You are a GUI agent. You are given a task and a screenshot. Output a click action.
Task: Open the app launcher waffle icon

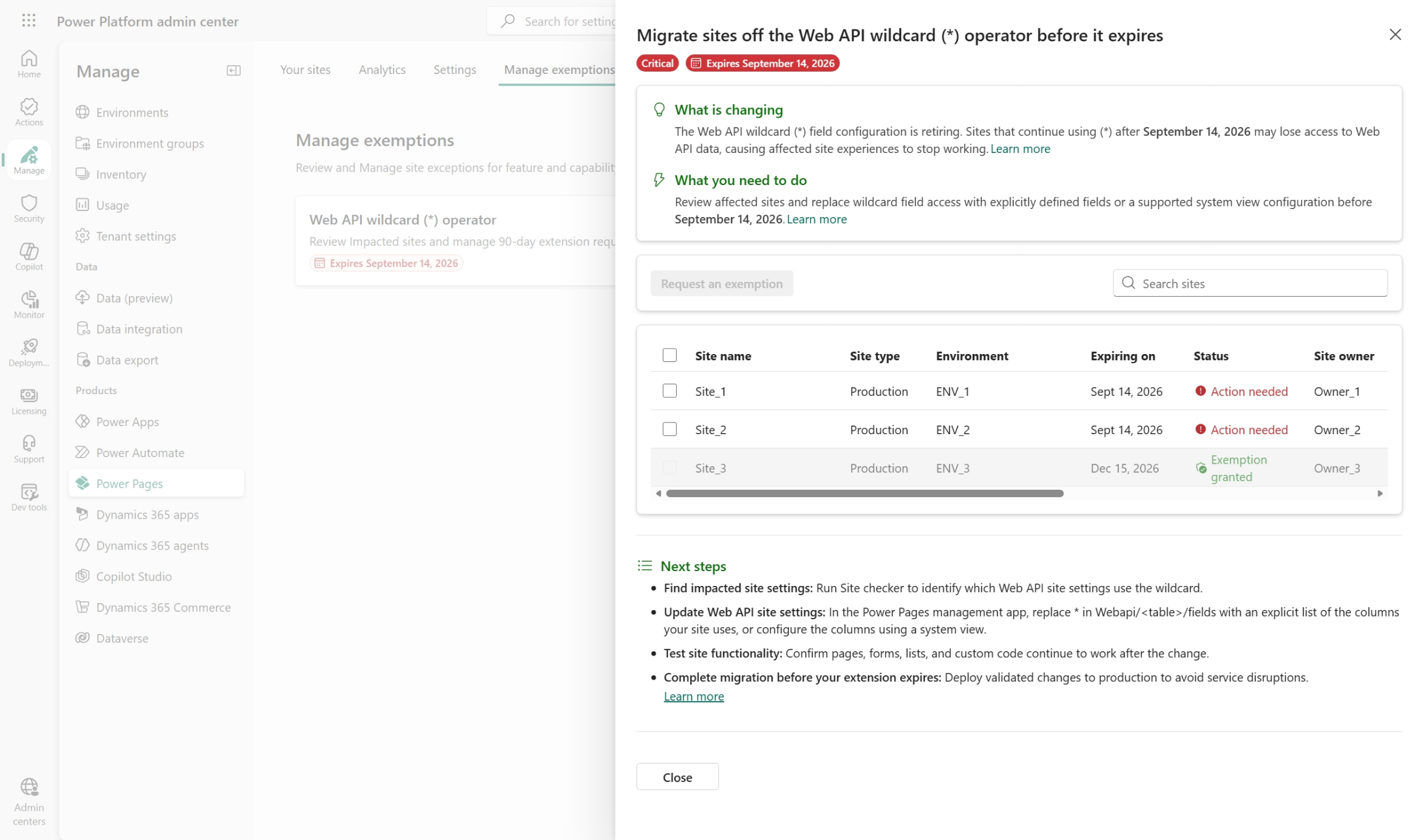pos(29,21)
